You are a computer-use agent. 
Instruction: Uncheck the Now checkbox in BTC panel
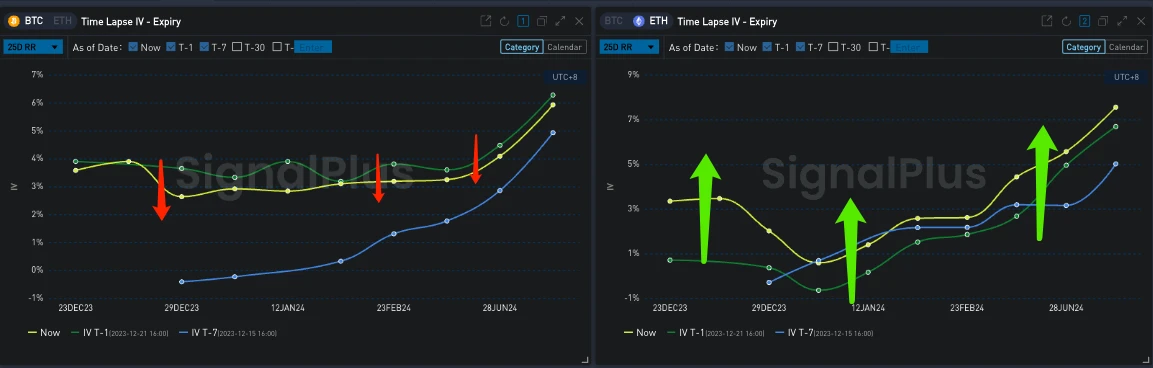pos(133,47)
